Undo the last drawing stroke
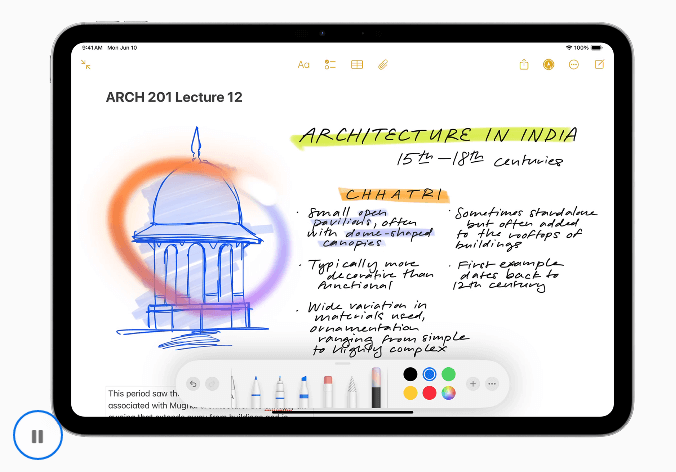 point(193,383)
